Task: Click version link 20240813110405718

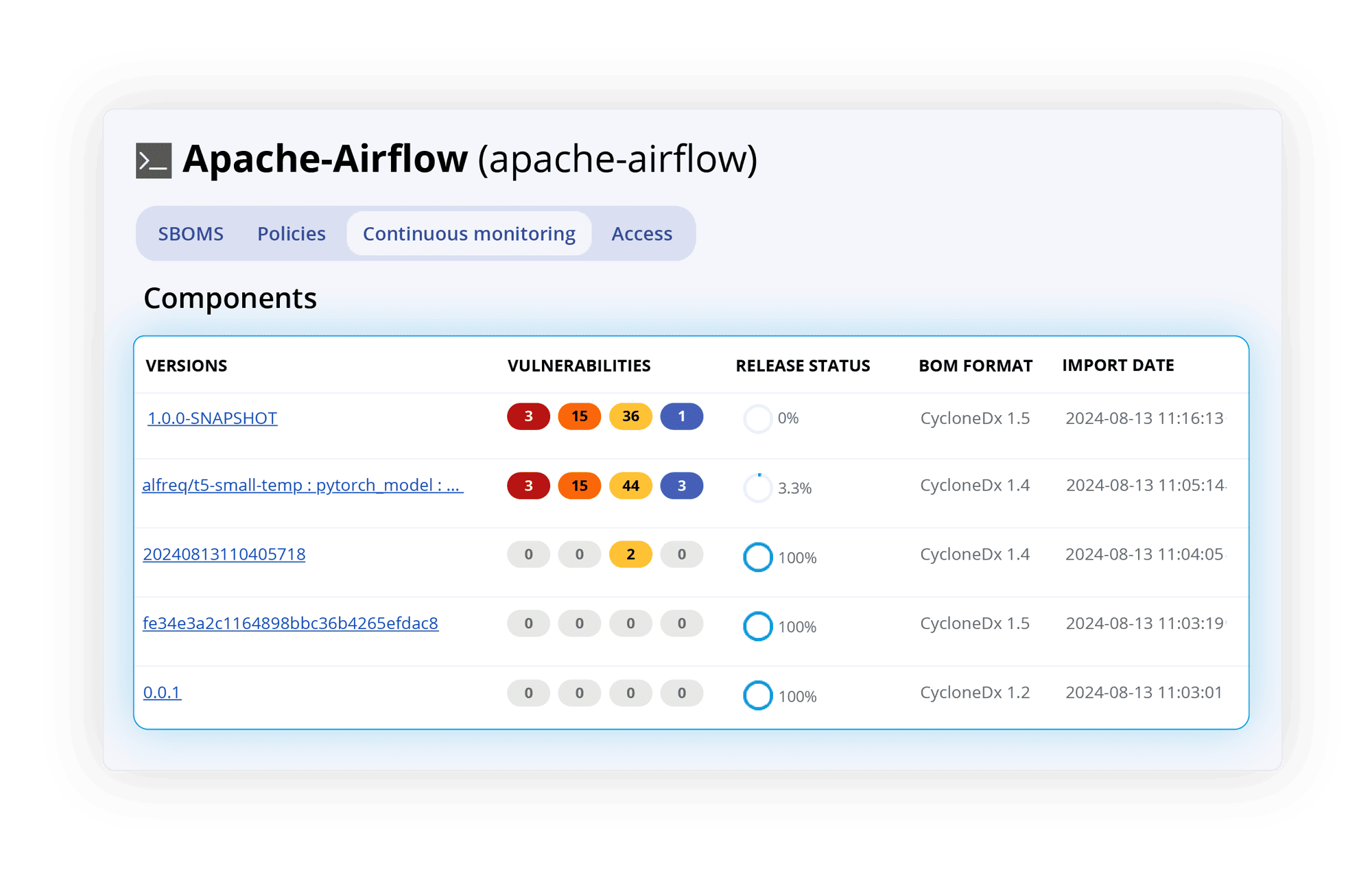Action: (x=225, y=554)
